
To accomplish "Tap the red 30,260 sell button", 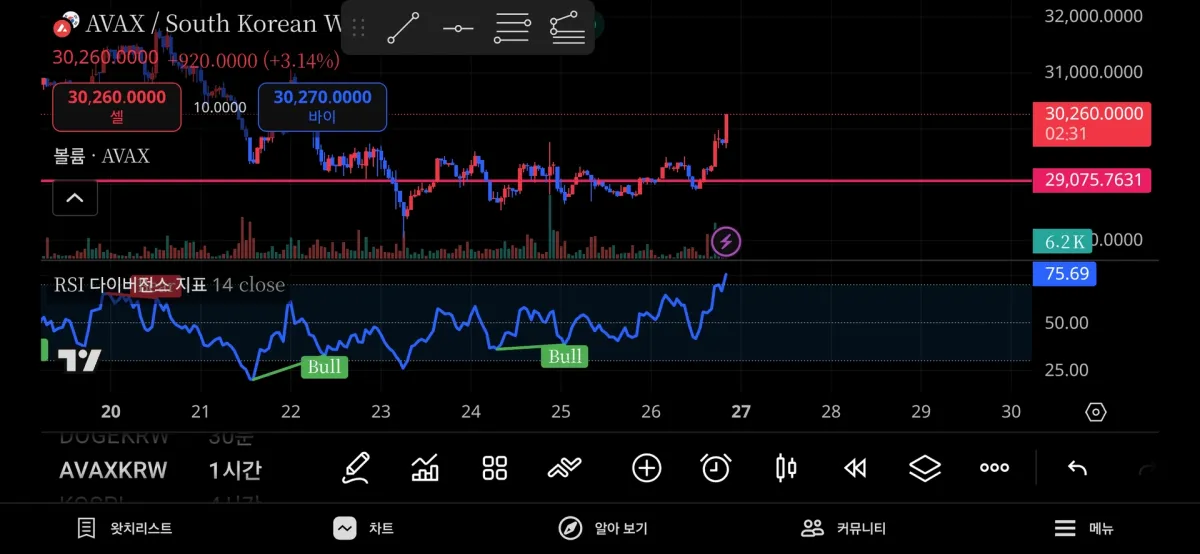I will [x=116, y=107].
